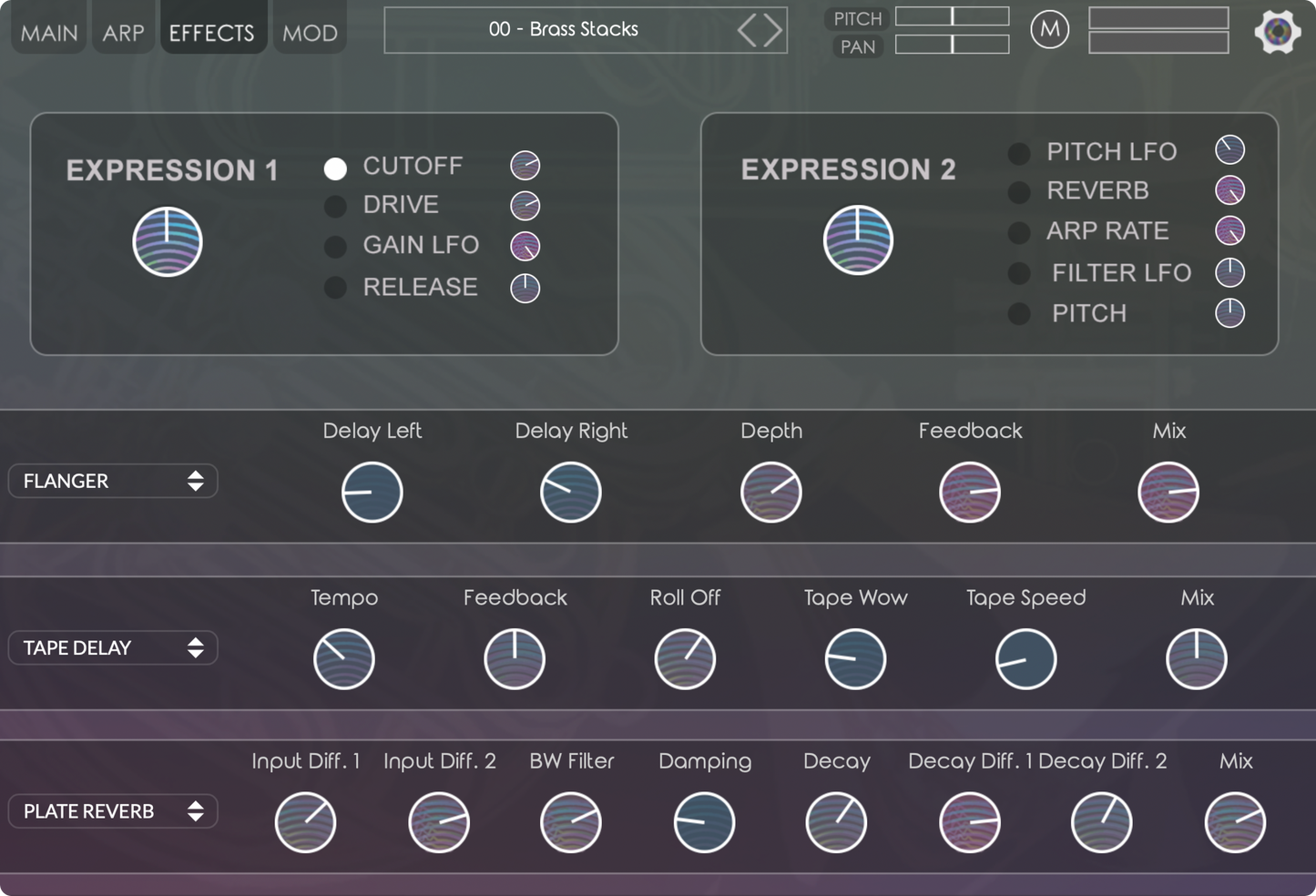Click the Plate Reverb Damping knob

704,822
